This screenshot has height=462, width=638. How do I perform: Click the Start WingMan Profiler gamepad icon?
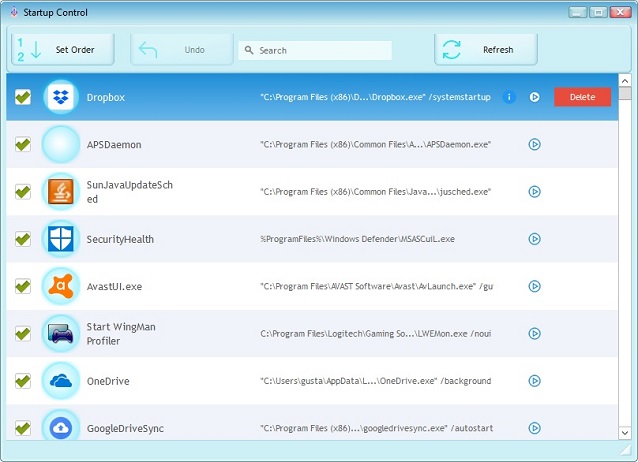pos(61,333)
